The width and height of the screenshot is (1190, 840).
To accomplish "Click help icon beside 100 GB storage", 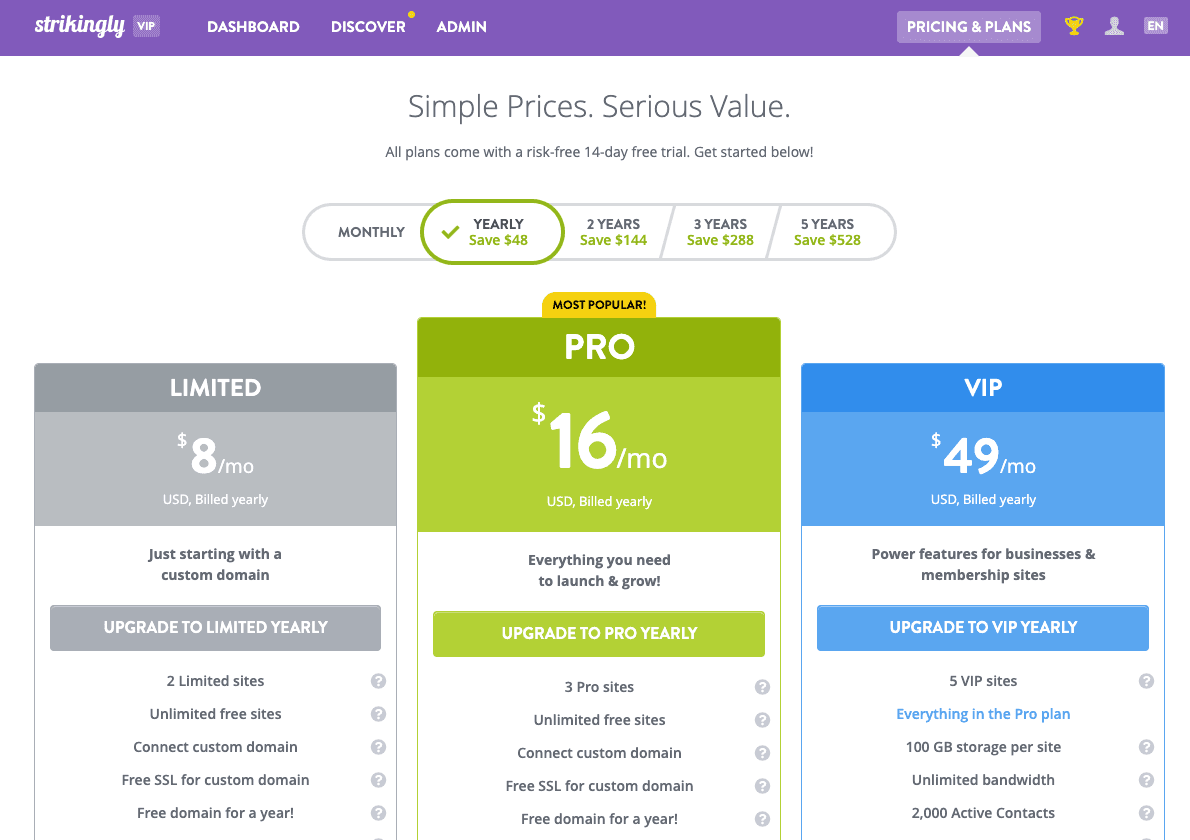I will pos(1146,748).
